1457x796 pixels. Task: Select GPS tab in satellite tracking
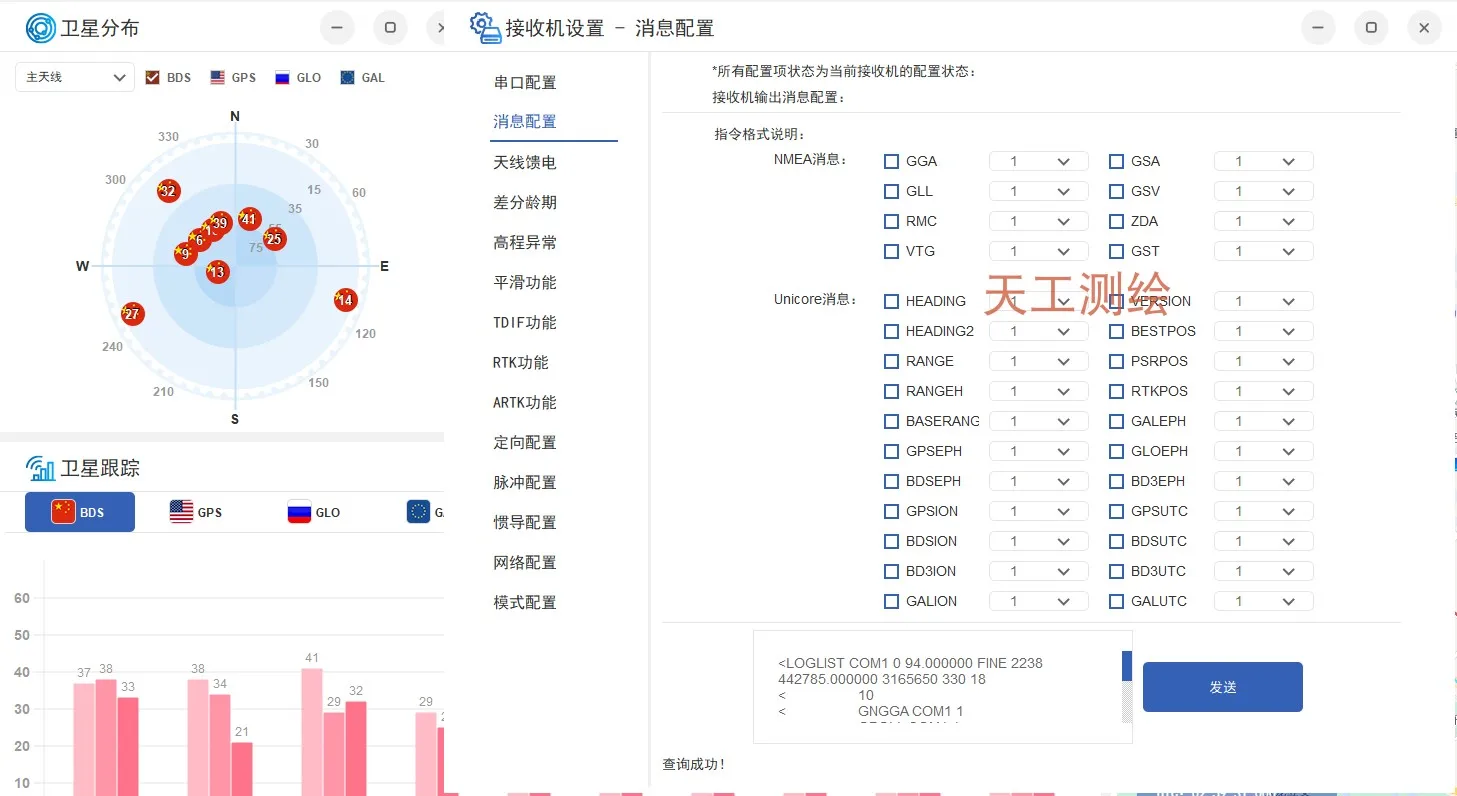tap(196, 512)
